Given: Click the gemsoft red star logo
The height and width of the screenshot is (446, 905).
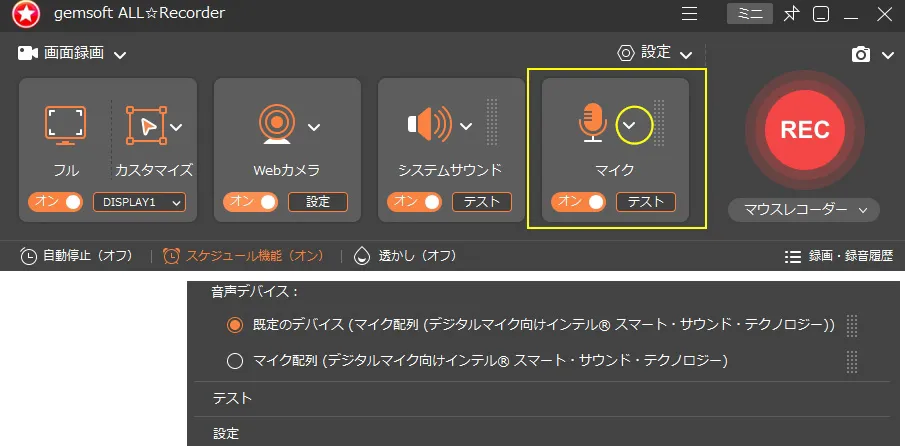Looking at the screenshot, I should tap(26, 15).
